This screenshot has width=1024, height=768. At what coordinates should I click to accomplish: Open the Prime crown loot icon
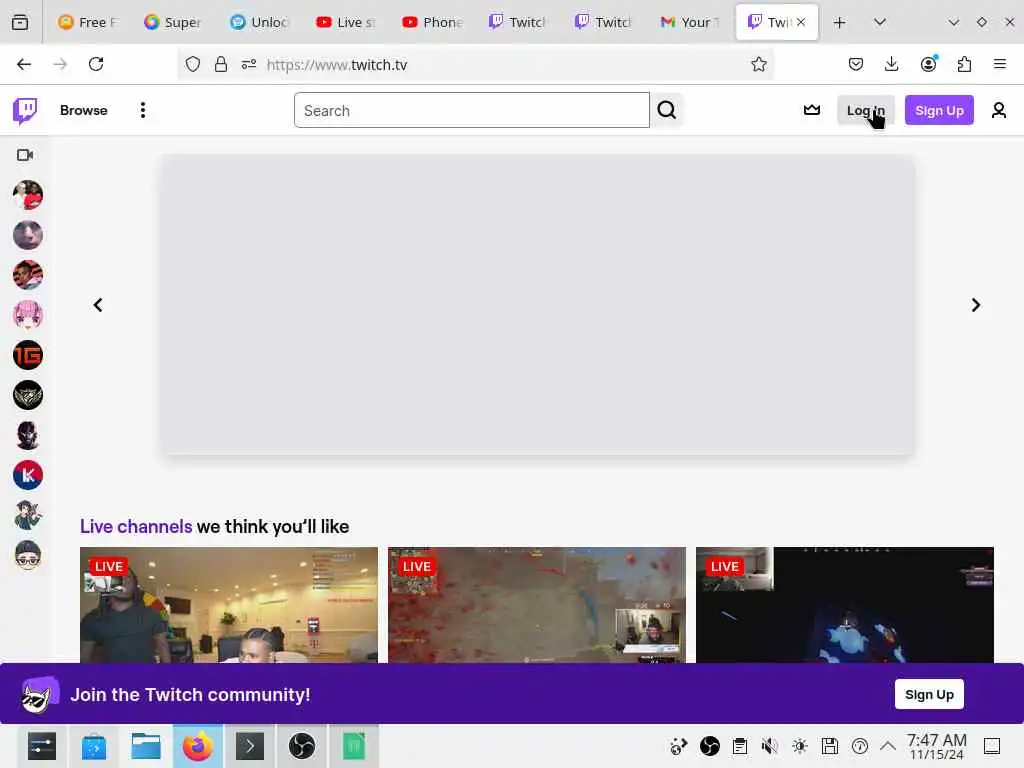coord(812,110)
